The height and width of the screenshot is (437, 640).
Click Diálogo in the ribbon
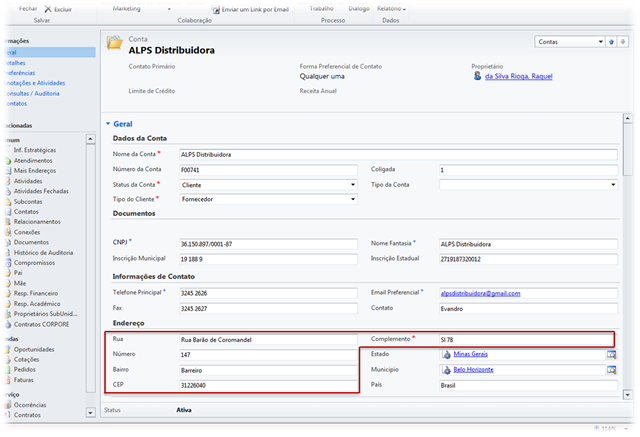tap(359, 9)
